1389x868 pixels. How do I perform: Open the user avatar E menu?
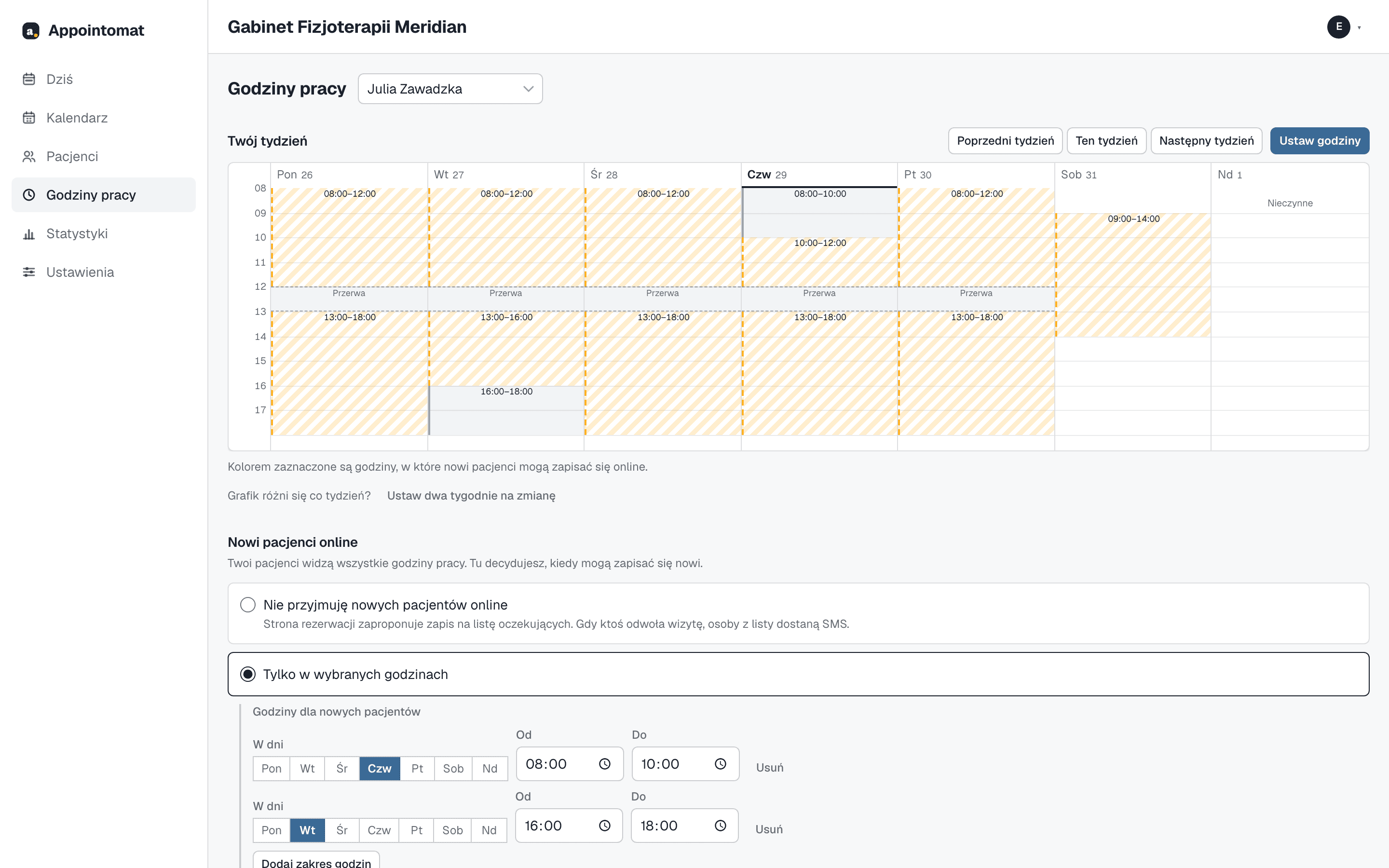1338,27
